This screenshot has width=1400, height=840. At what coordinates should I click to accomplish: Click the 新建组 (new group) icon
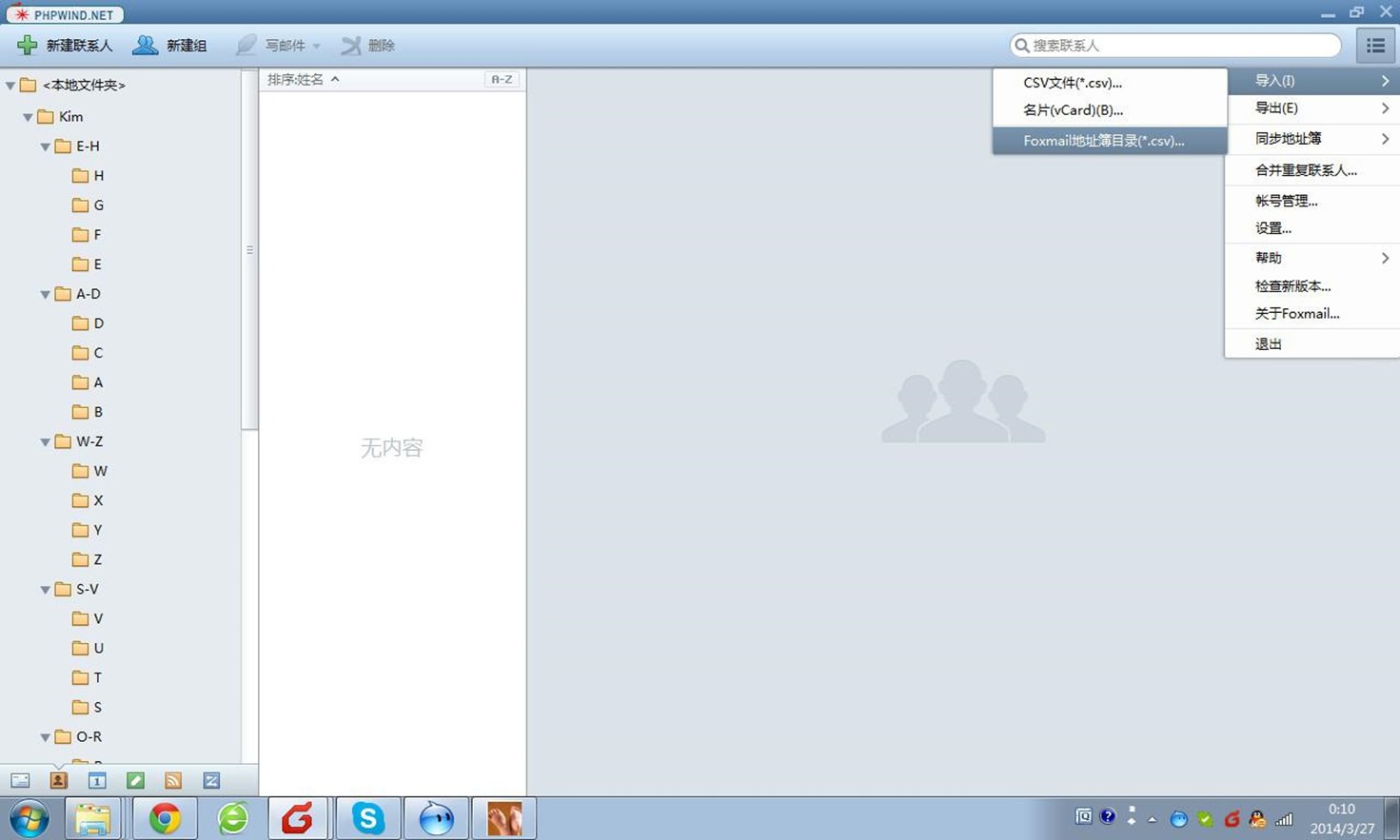click(x=146, y=46)
